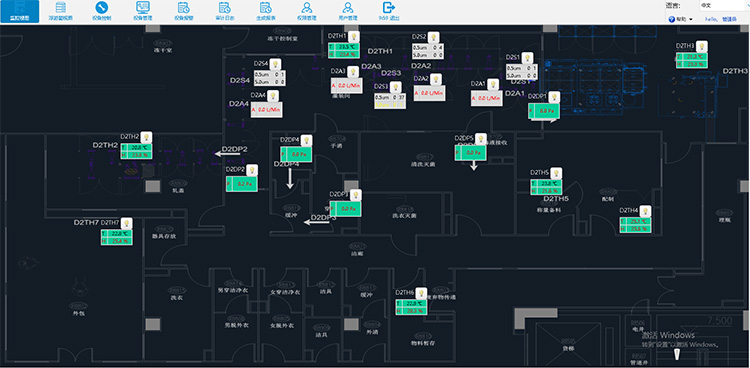
Task: Expand the 帮助 help dropdown arrow
Action: tap(691, 19)
